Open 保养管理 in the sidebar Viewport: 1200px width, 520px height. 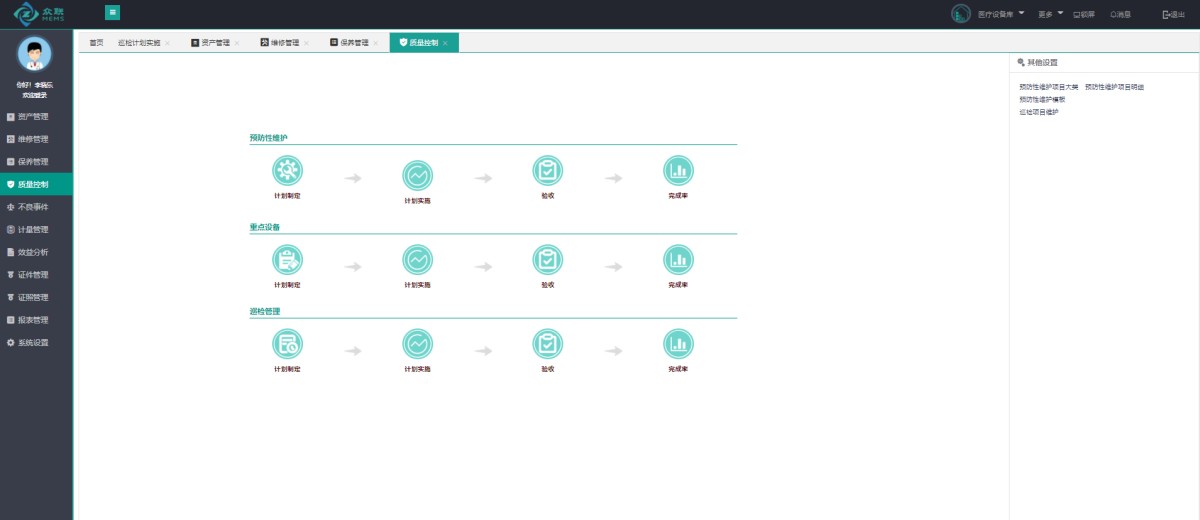36,162
